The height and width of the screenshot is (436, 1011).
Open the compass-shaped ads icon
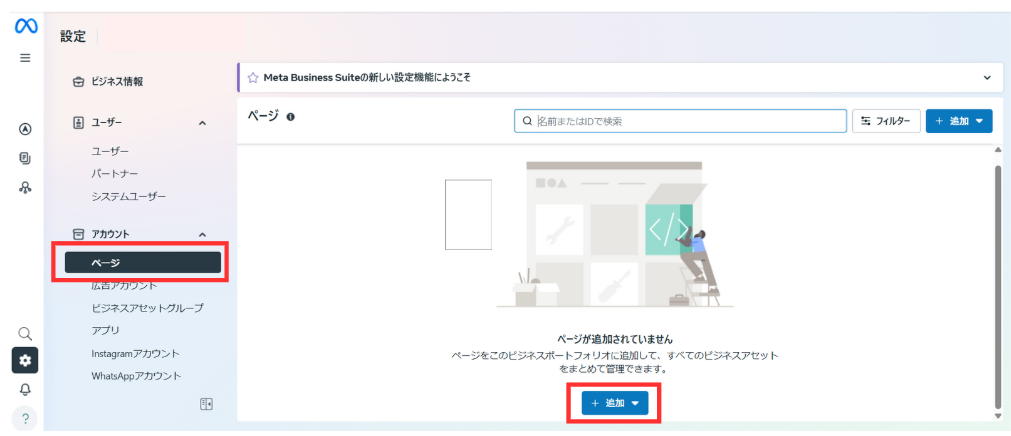click(25, 129)
